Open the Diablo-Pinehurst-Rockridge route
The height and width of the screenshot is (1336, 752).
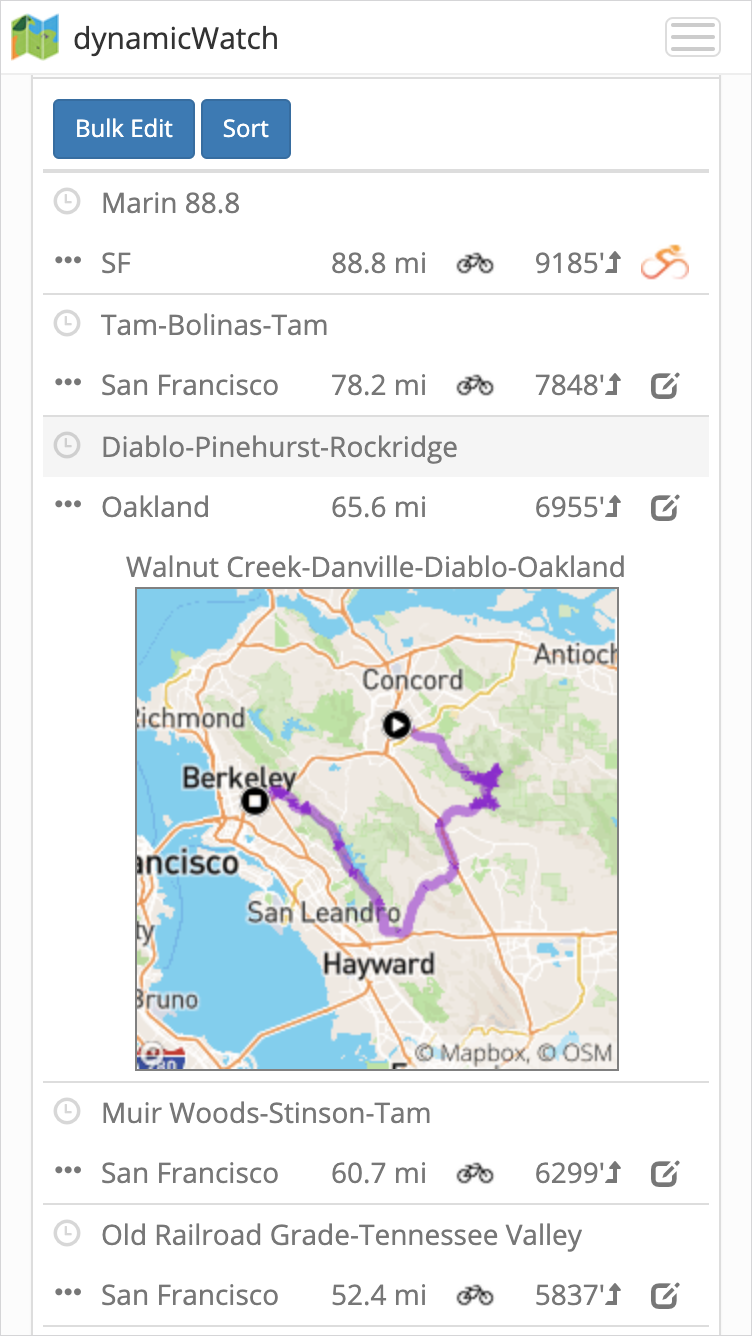point(279,447)
